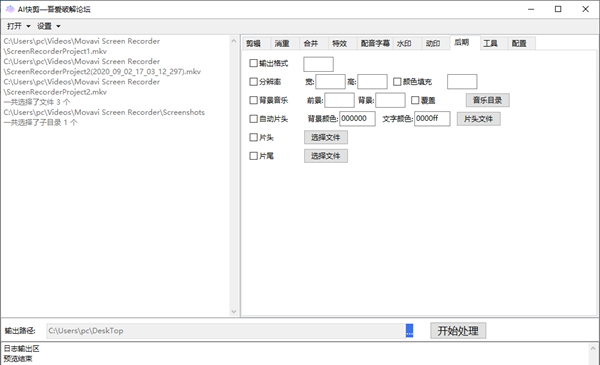Tick the 颜色填充 checkbox
Viewport: 600px width, 365px height.
pos(397,81)
